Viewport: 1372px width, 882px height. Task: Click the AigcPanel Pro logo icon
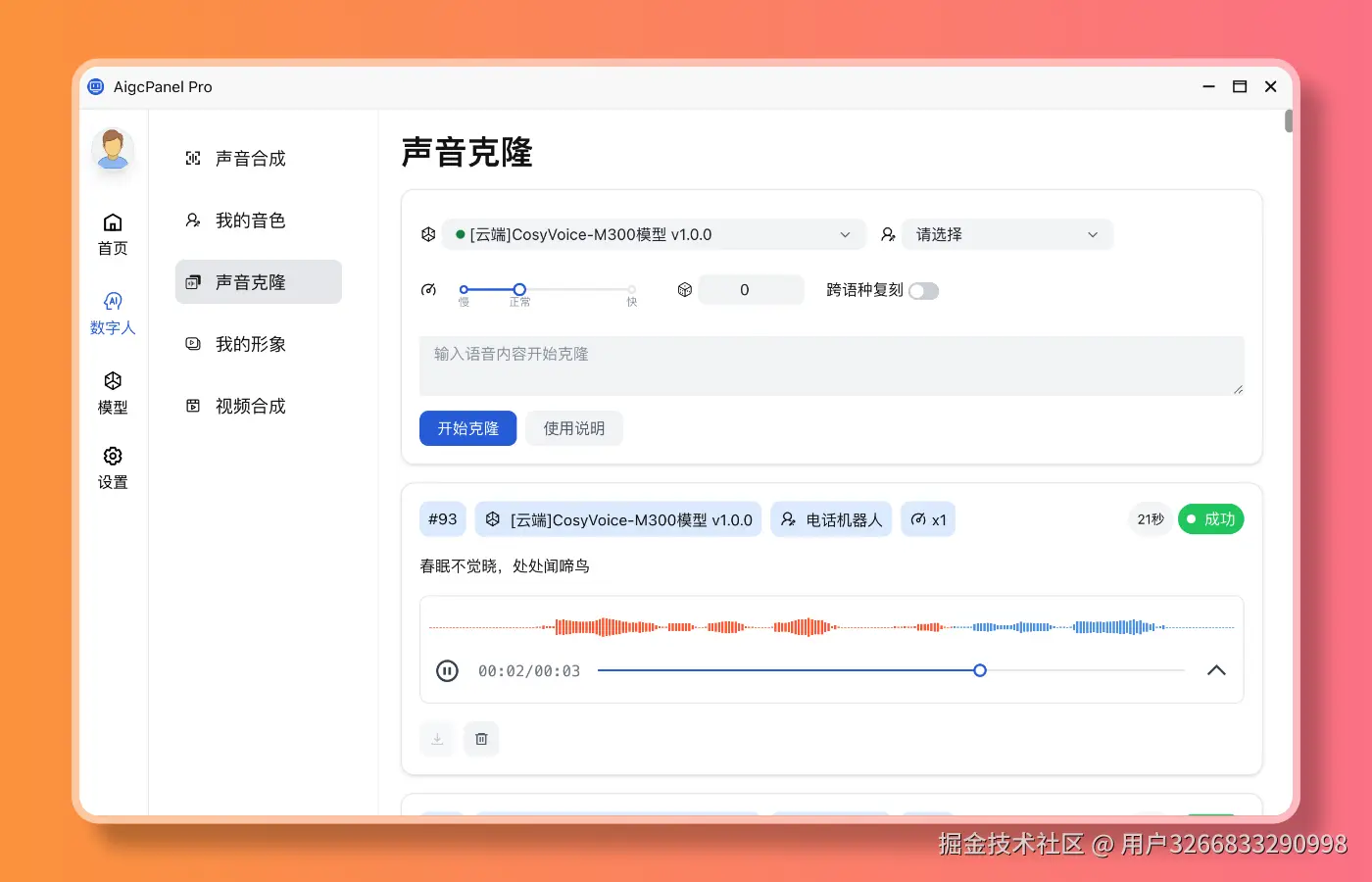(x=95, y=86)
